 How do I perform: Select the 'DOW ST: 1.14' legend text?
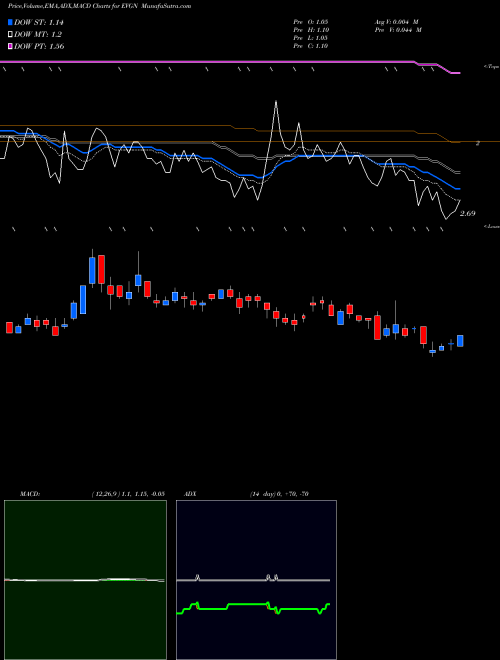click(x=39, y=23)
